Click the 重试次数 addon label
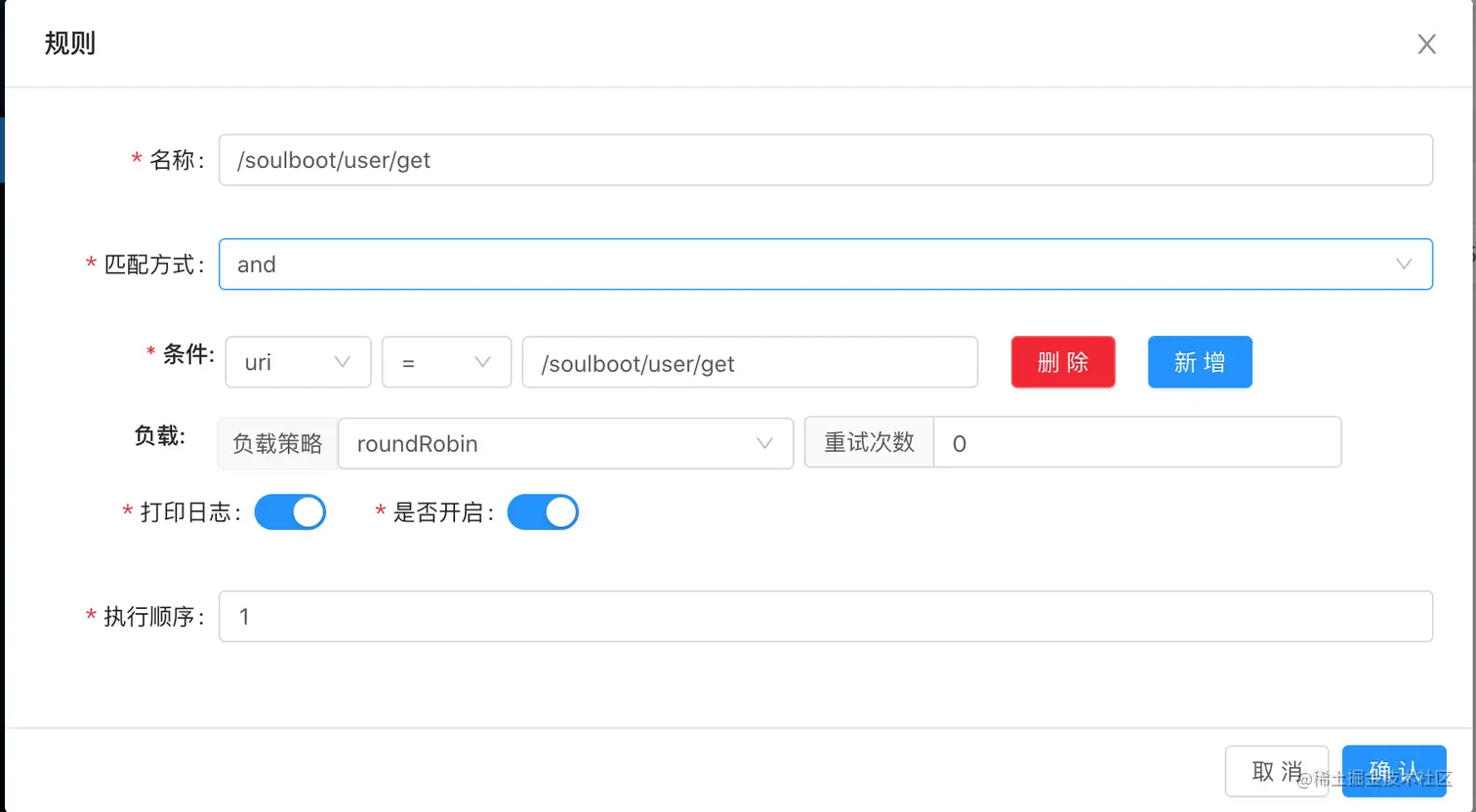The height and width of the screenshot is (812, 1476). pyautogui.click(x=869, y=443)
